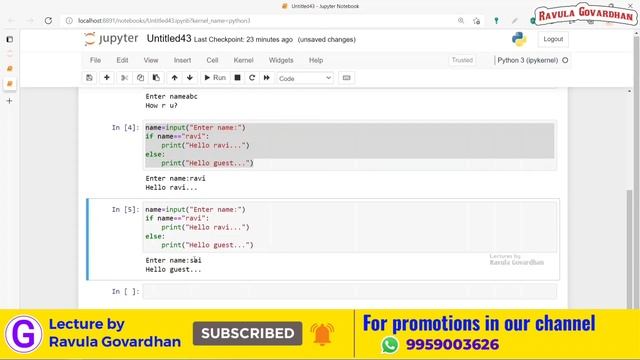The image size is (640, 360).
Task: Click the WhatsApp icon in banner
Action: 390,344
